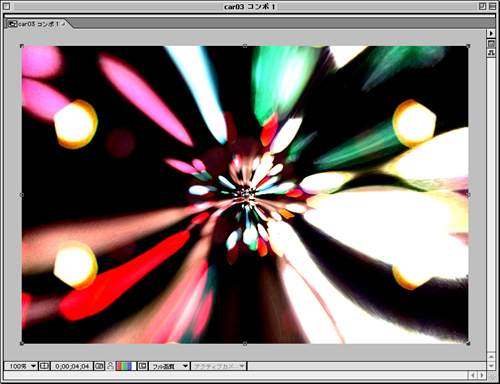500x384 pixels.
Task: Toggle the white alpha channel button
Action: [134, 366]
